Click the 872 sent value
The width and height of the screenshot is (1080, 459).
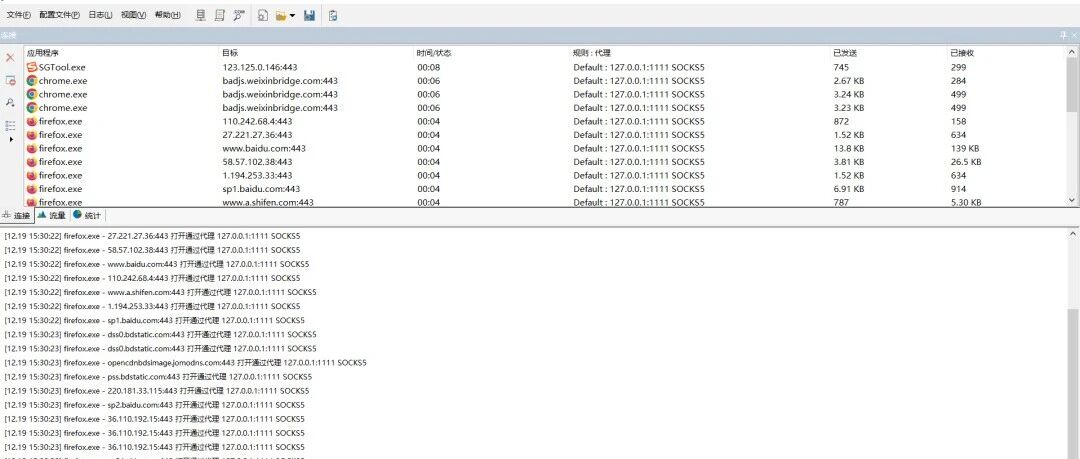(x=840, y=121)
